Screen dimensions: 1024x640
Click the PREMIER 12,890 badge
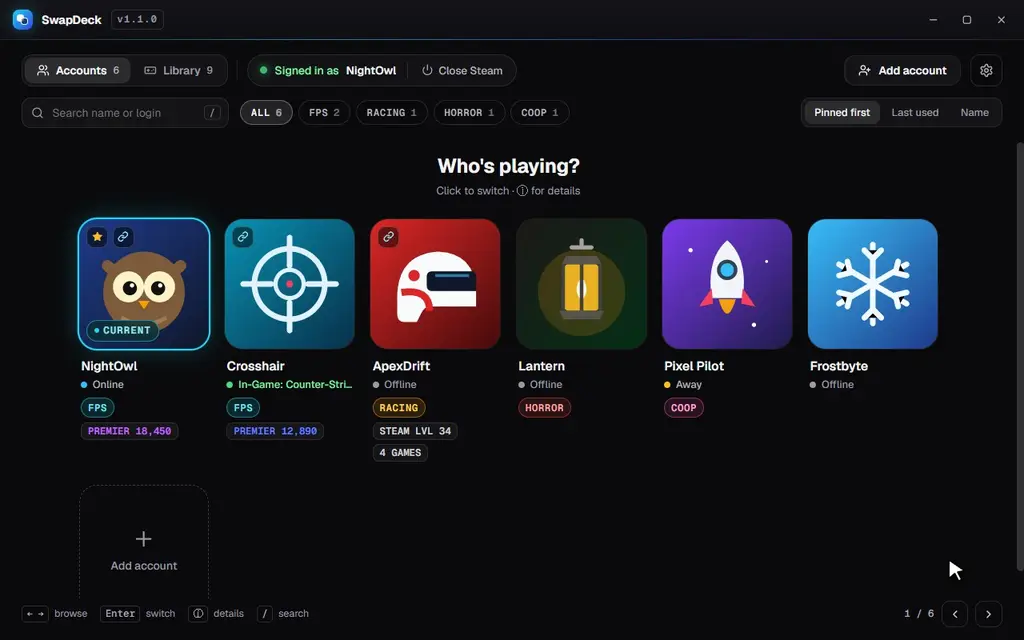275,431
